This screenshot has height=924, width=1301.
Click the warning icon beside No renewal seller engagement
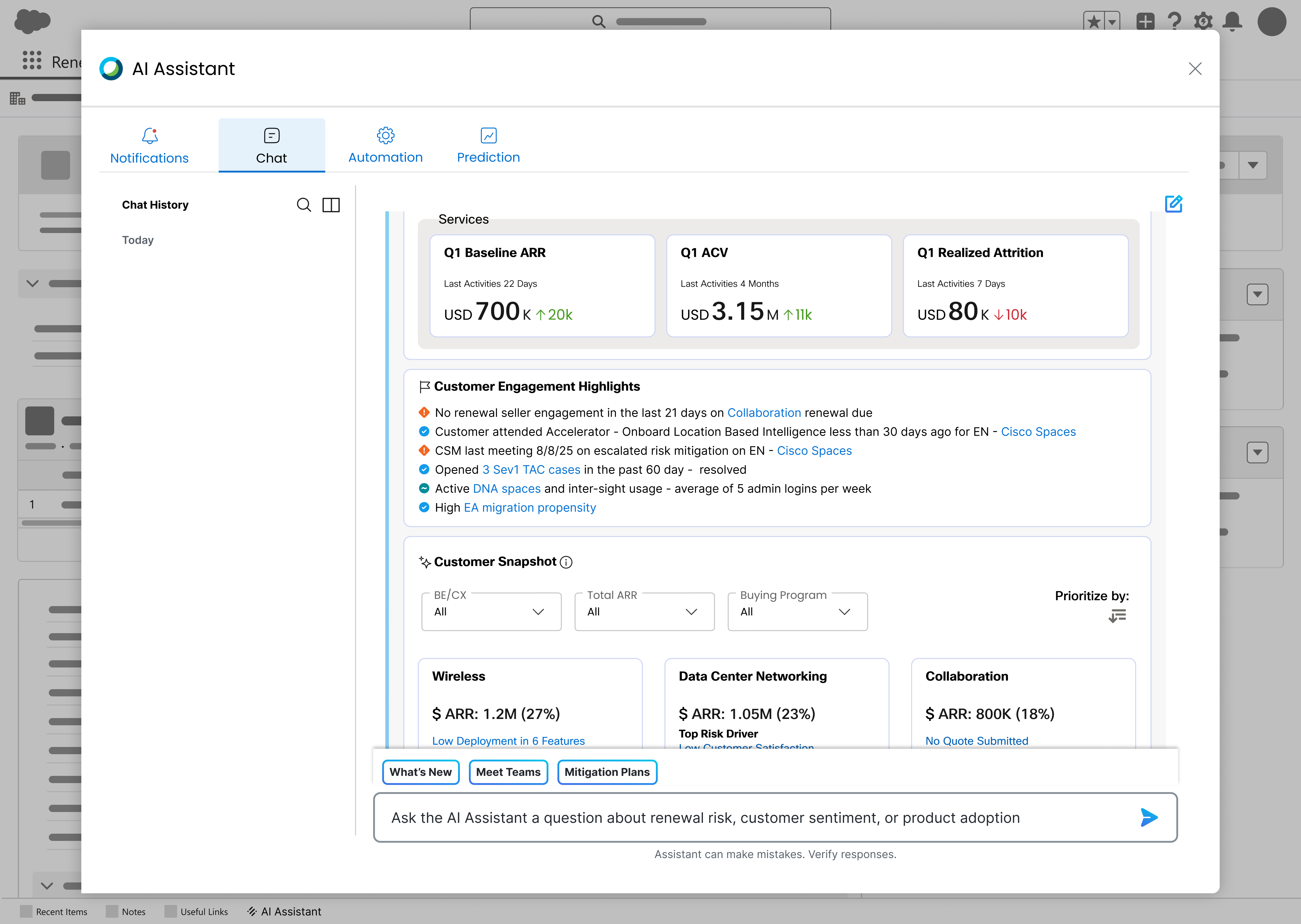pyautogui.click(x=424, y=412)
